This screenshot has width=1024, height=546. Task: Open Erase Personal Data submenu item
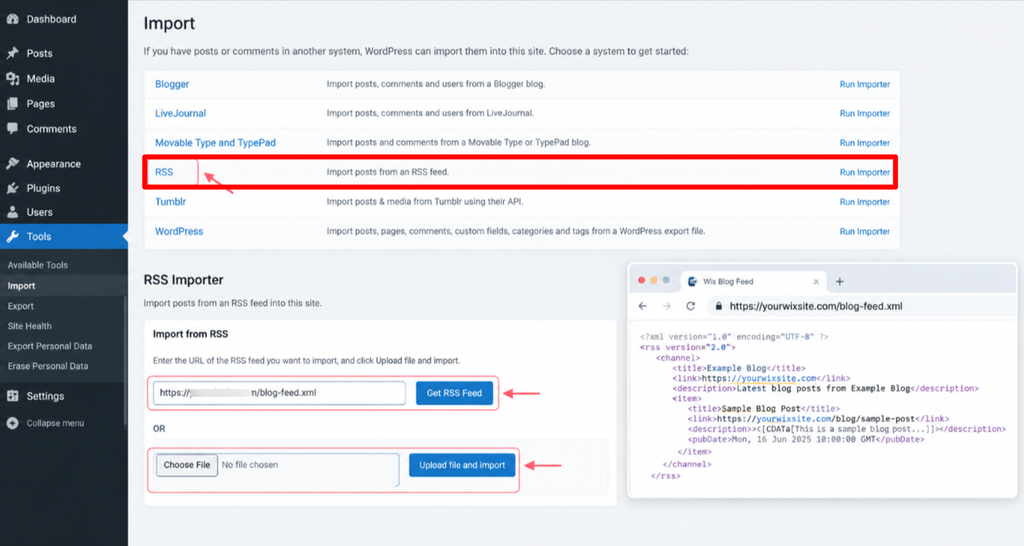(48, 366)
